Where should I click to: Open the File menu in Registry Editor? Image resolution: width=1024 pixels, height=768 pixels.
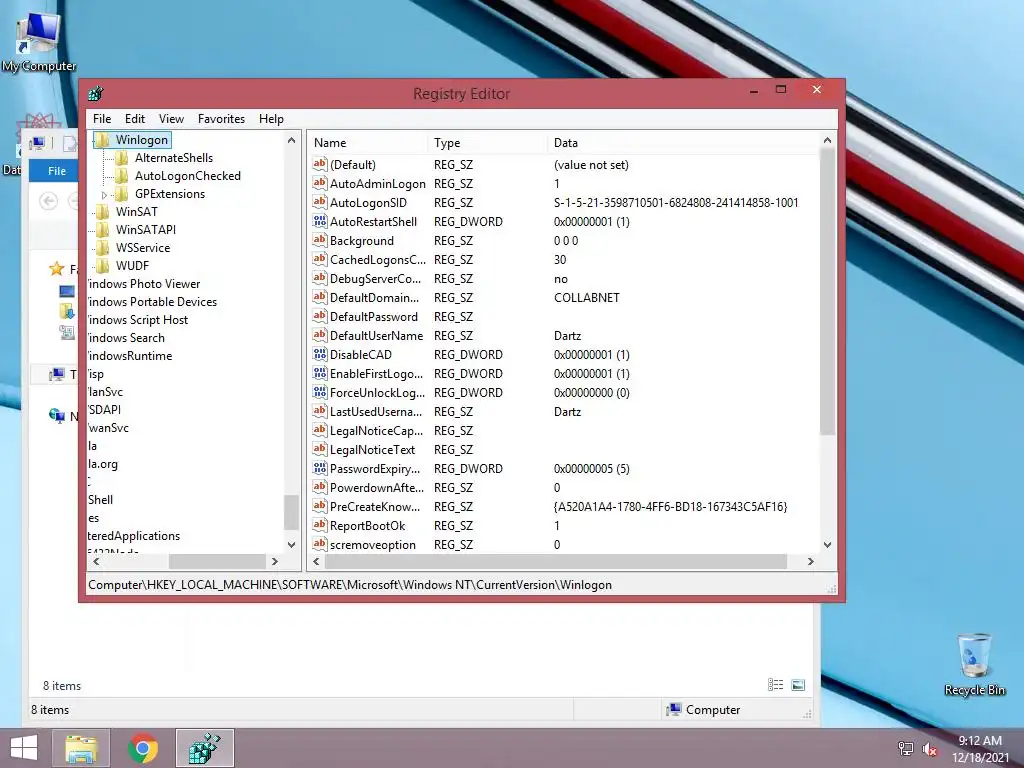coord(102,119)
